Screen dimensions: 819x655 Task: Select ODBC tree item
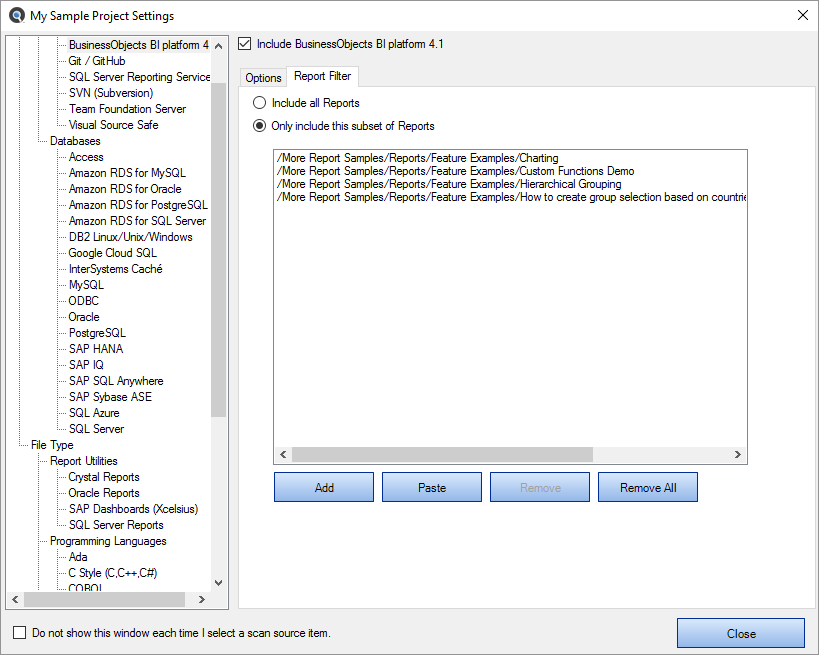(84, 301)
